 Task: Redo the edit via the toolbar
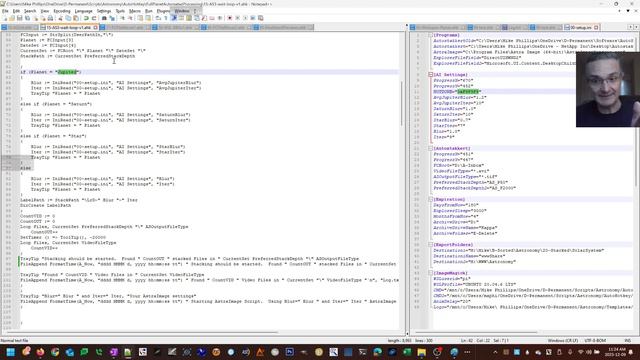tap(94, 18)
